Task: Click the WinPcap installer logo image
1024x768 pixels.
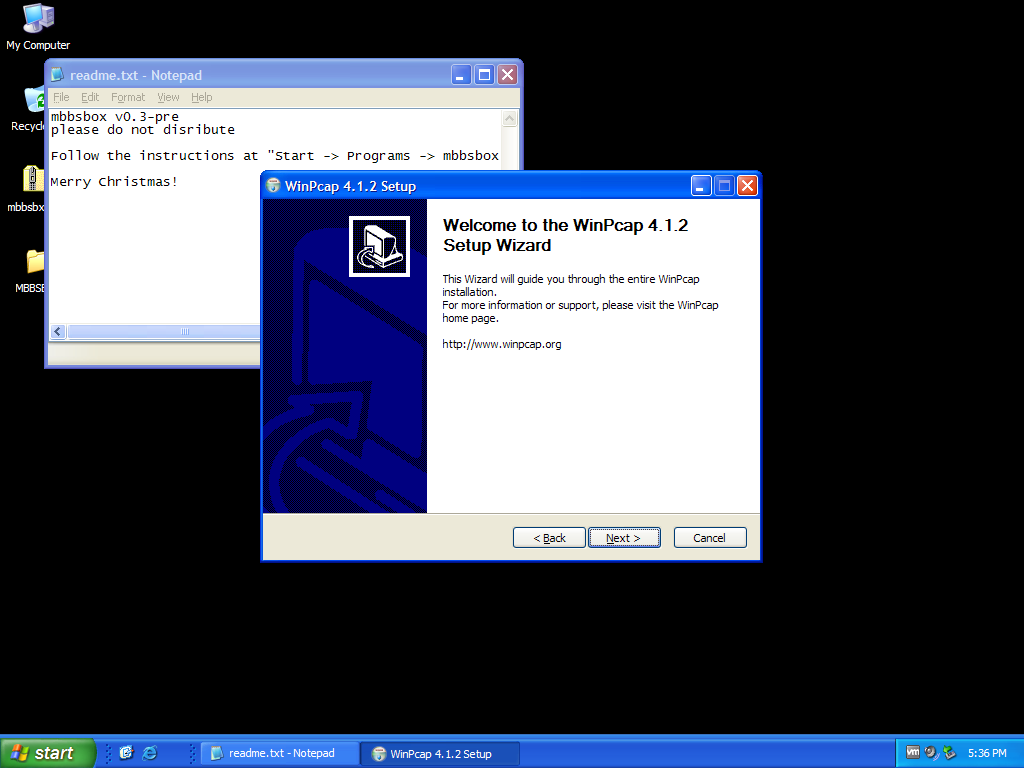Action: pyautogui.click(x=378, y=246)
